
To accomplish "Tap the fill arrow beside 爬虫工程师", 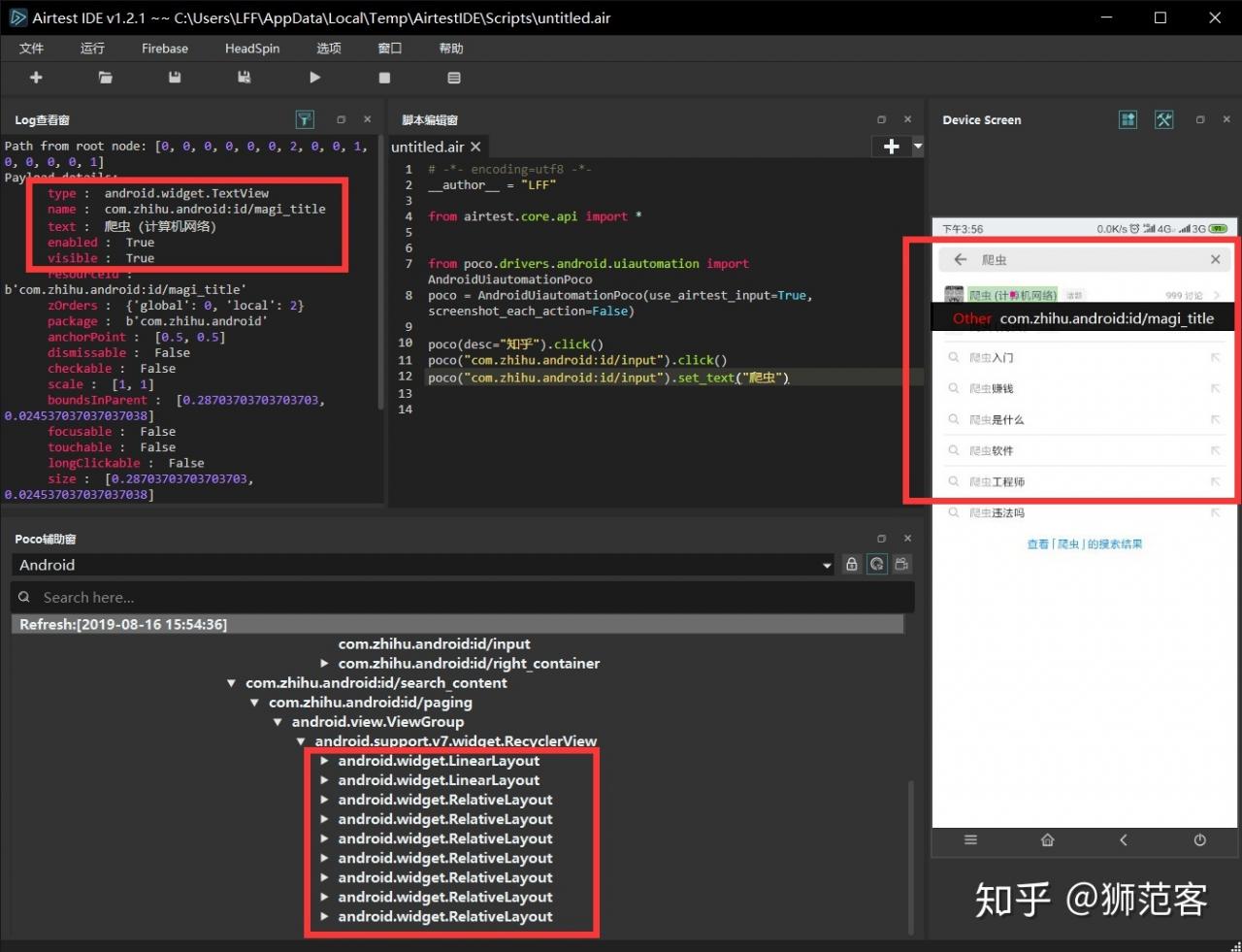I will coord(1215,482).
